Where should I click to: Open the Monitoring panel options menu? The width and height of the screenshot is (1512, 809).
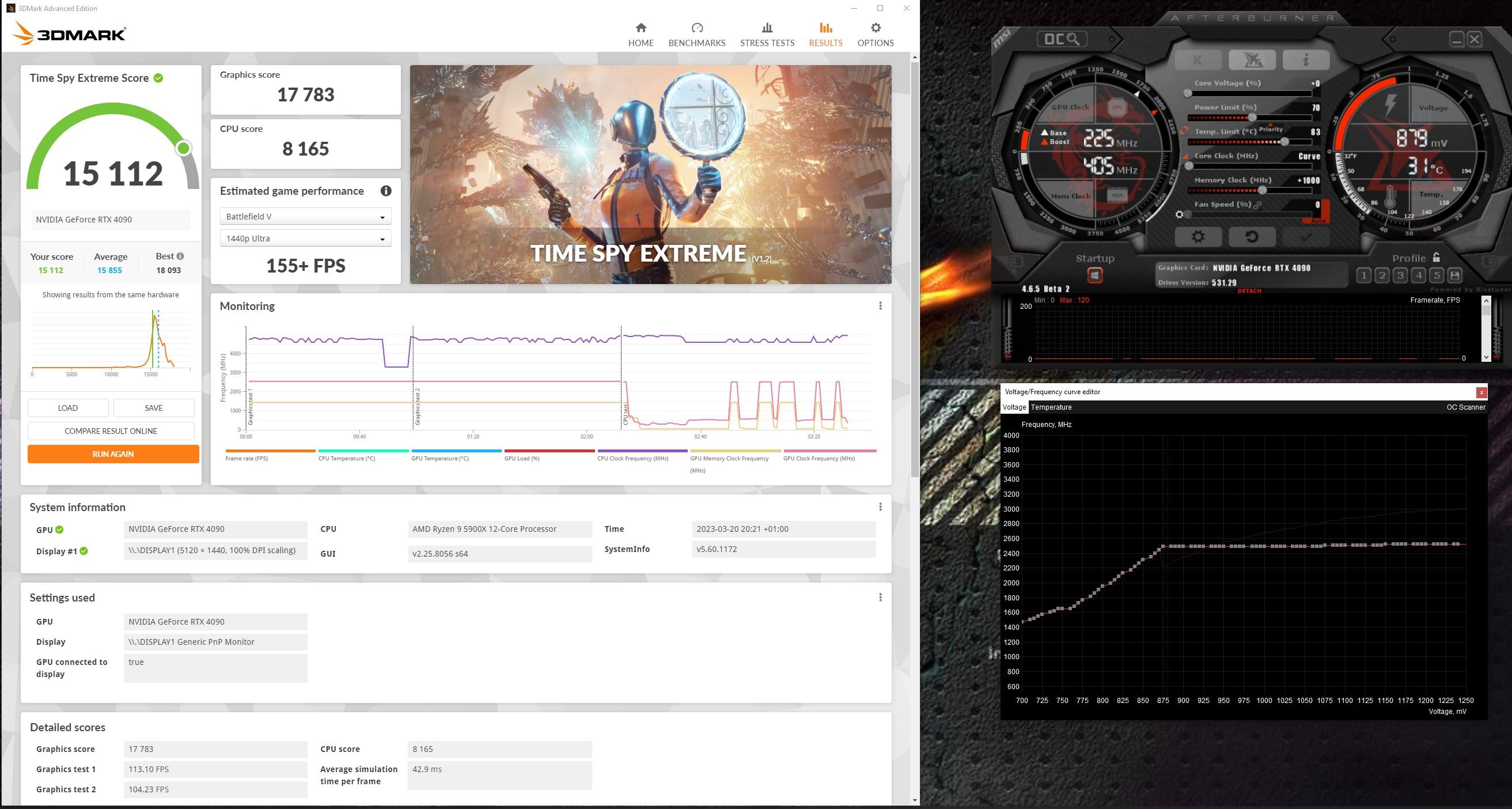point(880,306)
